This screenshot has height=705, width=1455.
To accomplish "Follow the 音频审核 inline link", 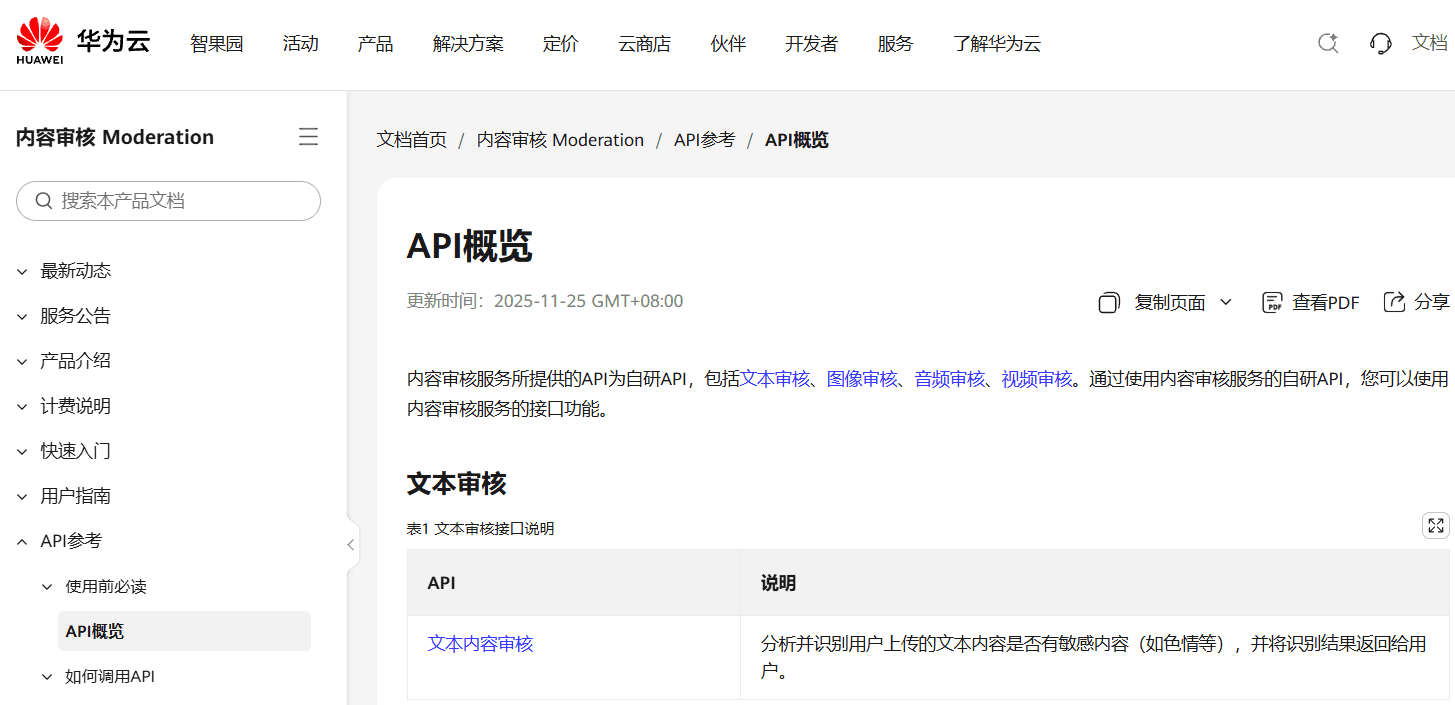I will pos(950,379).
